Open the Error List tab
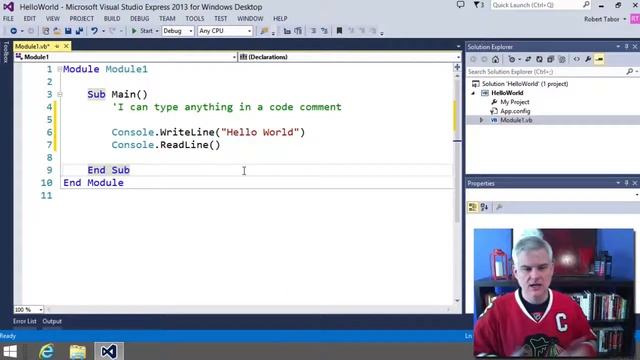Screen dimensions: 640x360 point(24,321)
